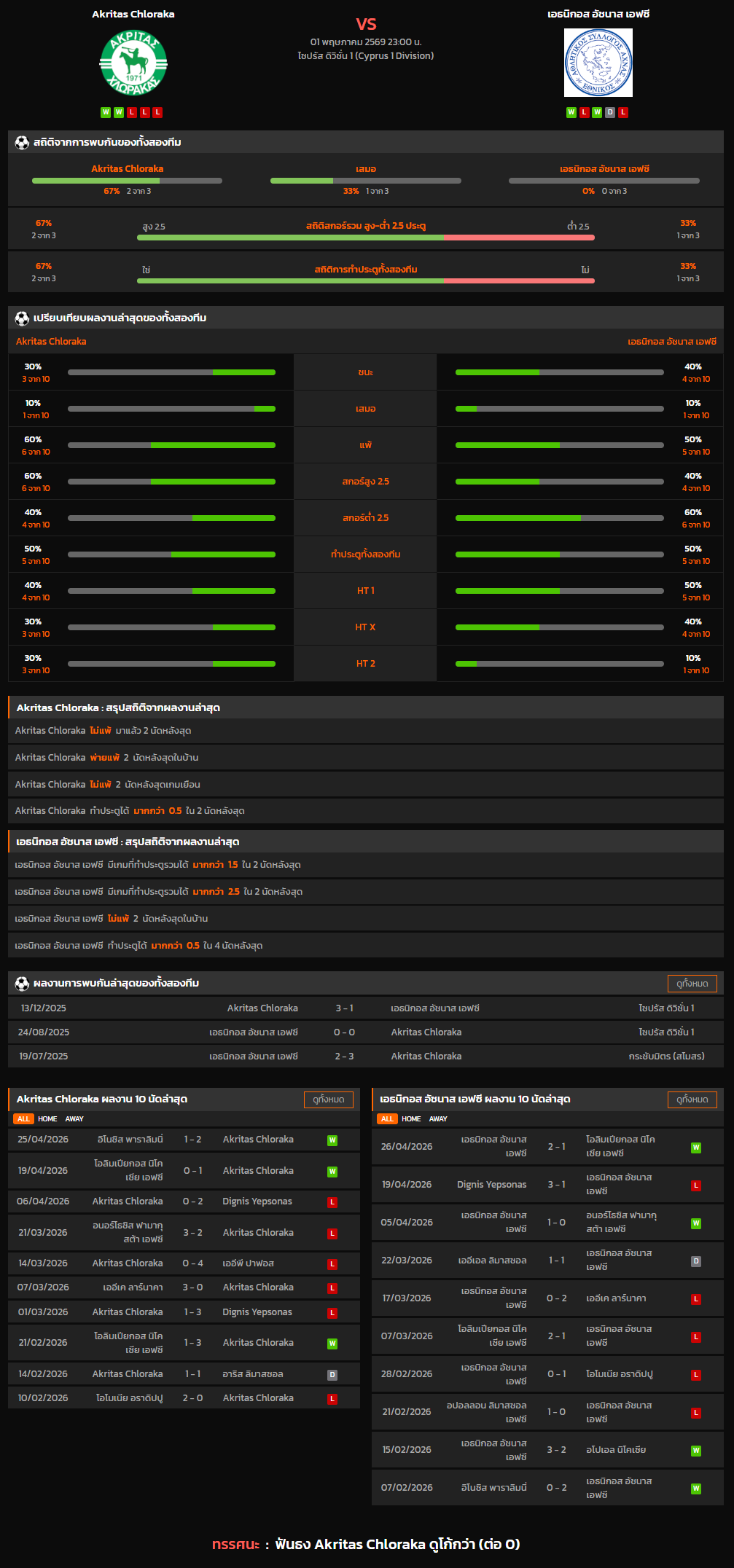Image resolution: width=734 pixels, height=1568 pixels.
Task: Select ALL tab in Akritas results panel
Action: pos(24,1119)
